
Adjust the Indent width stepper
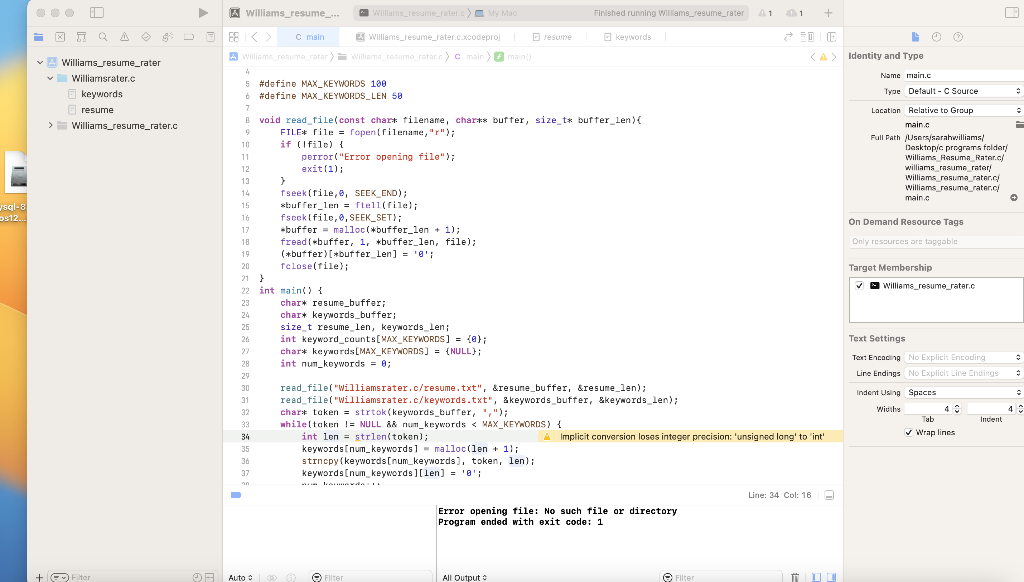(1020, 409)
